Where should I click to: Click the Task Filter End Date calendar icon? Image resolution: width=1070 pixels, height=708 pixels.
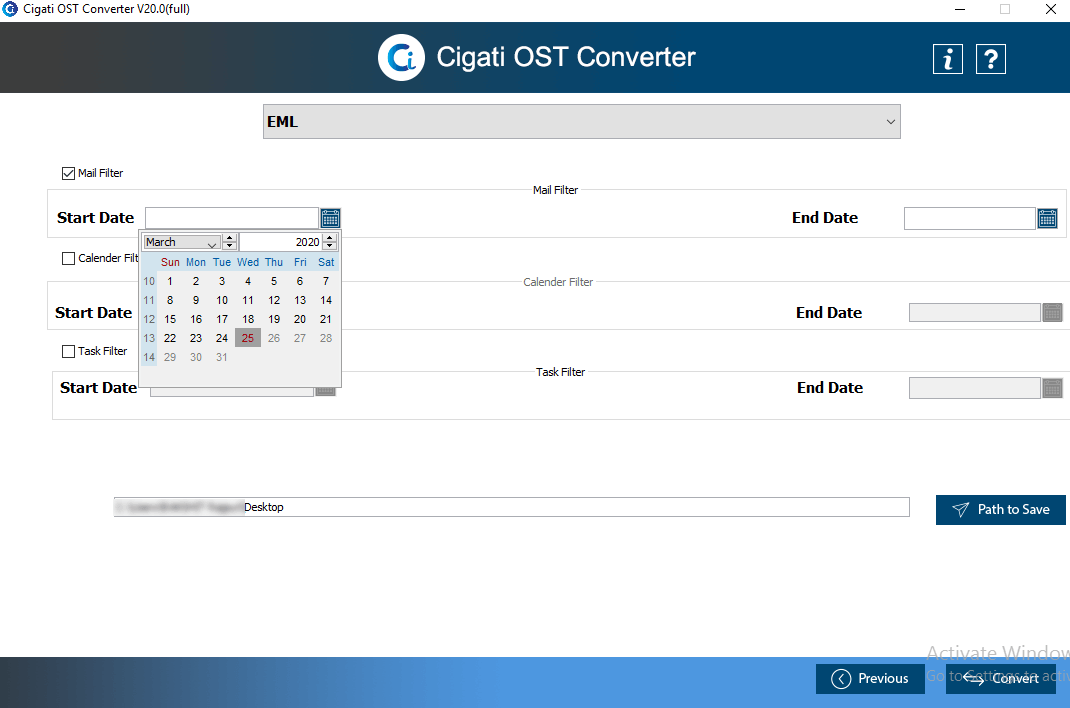[x=1052, y=388]
